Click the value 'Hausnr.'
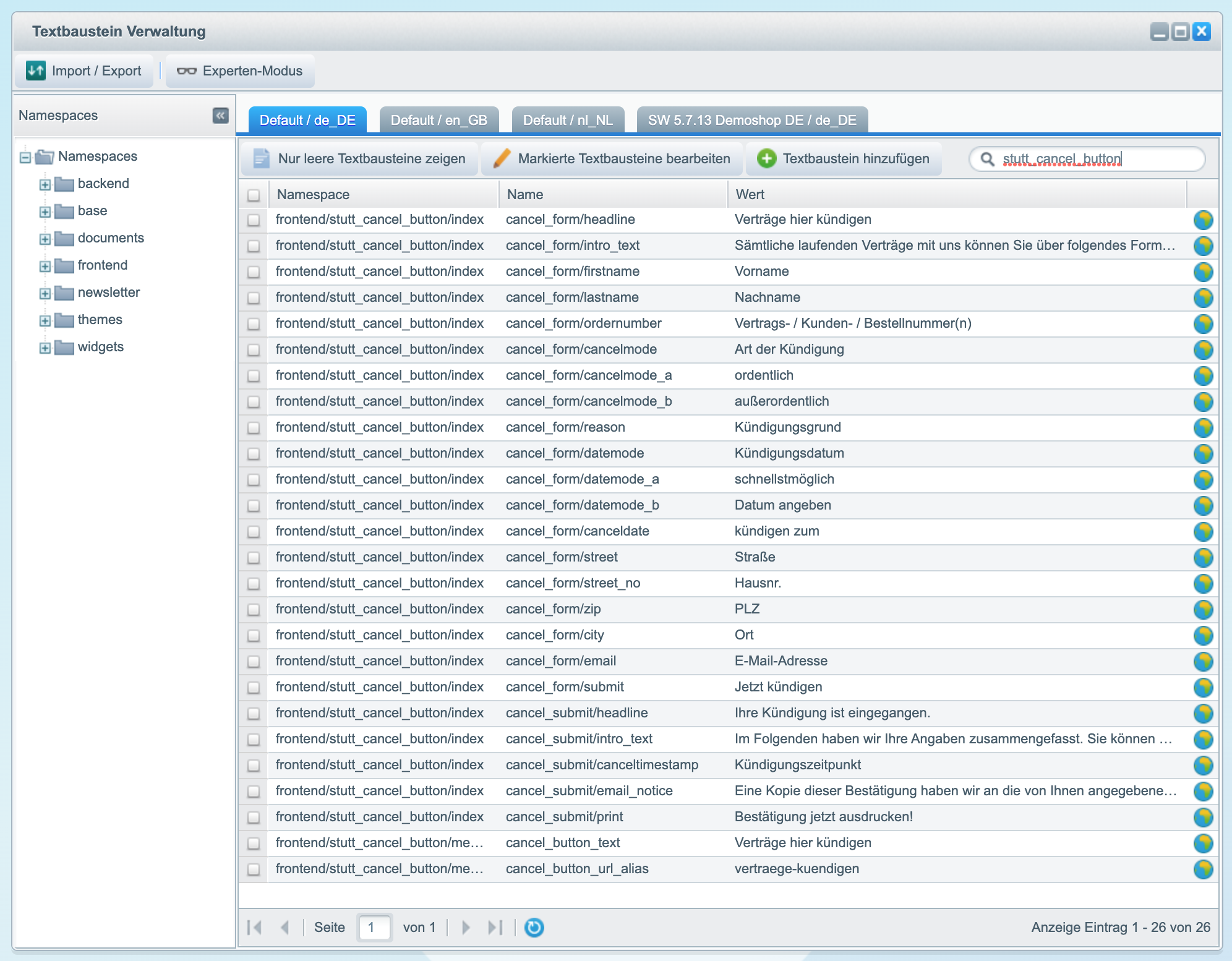The height and width of the screenshot is (961, 1232). (758, 583)
